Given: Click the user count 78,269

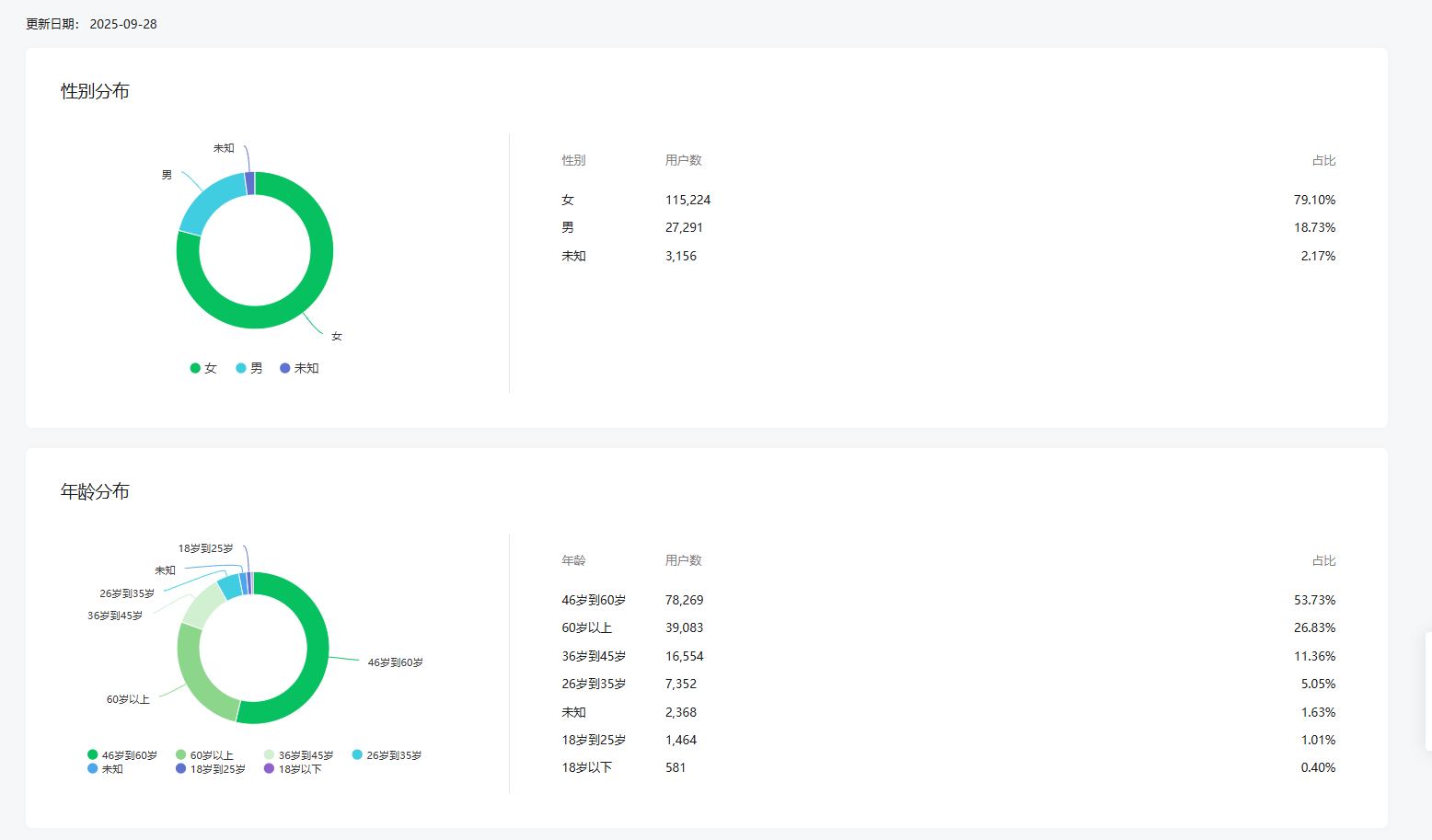Looking at the screenshot, I should [x=685, y=600].
